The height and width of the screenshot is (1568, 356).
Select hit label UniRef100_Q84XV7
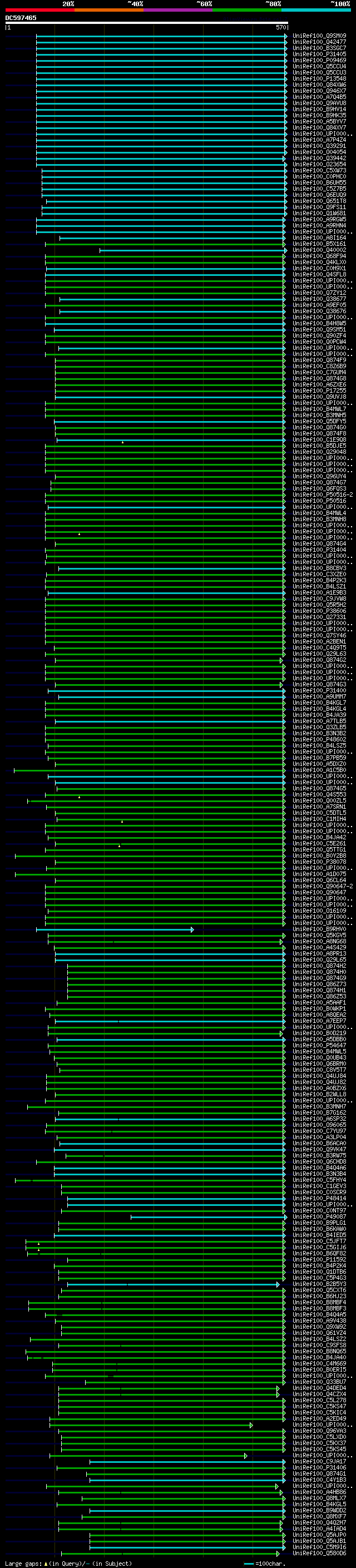click(319, 128)
